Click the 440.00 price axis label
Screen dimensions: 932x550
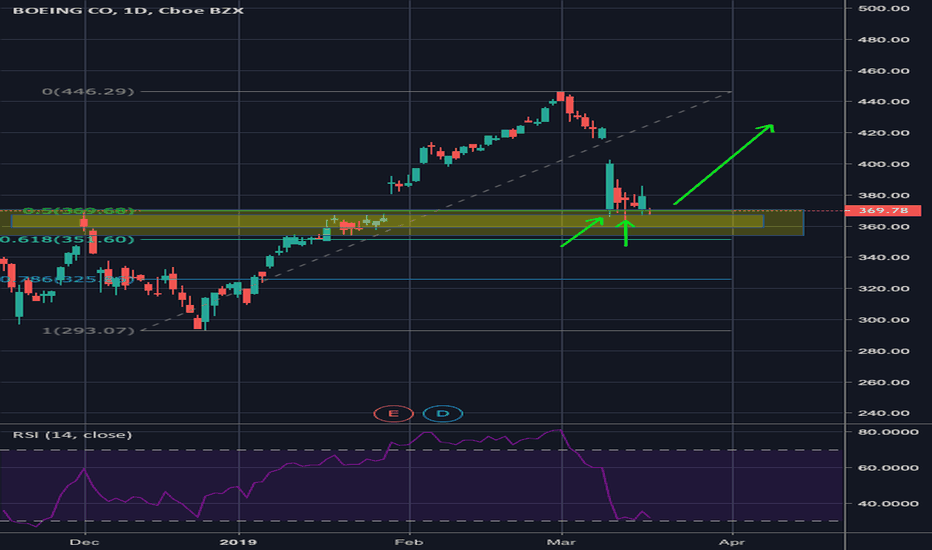coord(883,102)
